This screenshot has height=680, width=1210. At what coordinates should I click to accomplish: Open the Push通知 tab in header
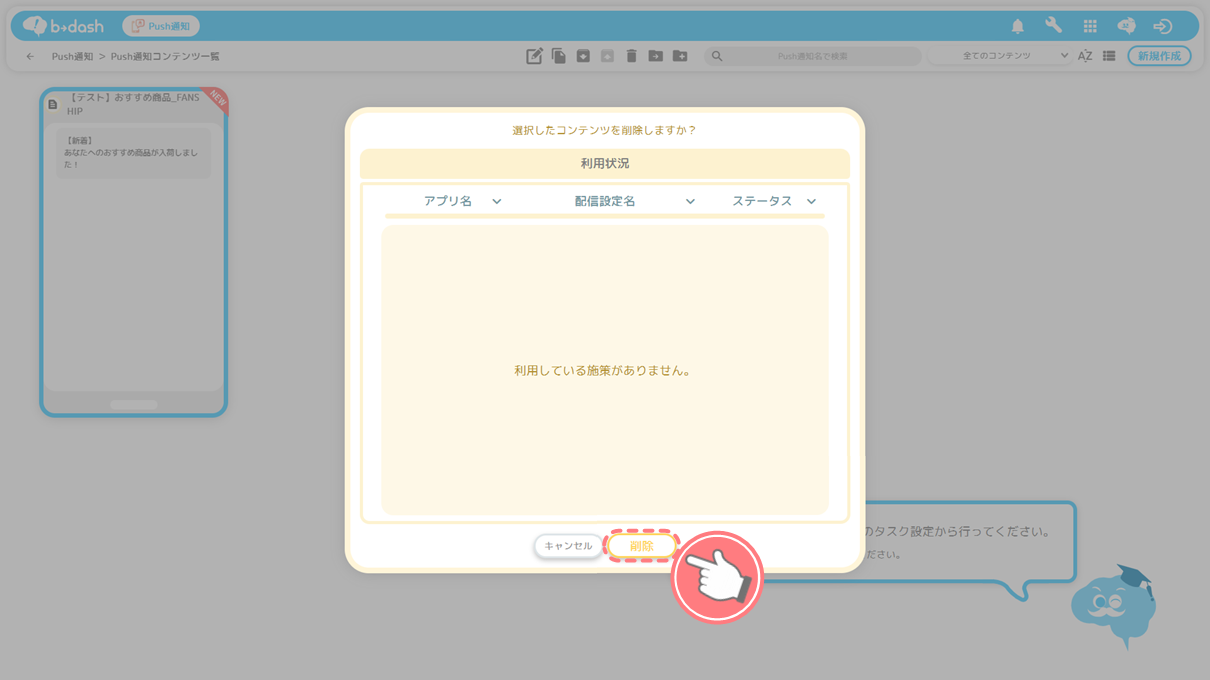(161, 26)
